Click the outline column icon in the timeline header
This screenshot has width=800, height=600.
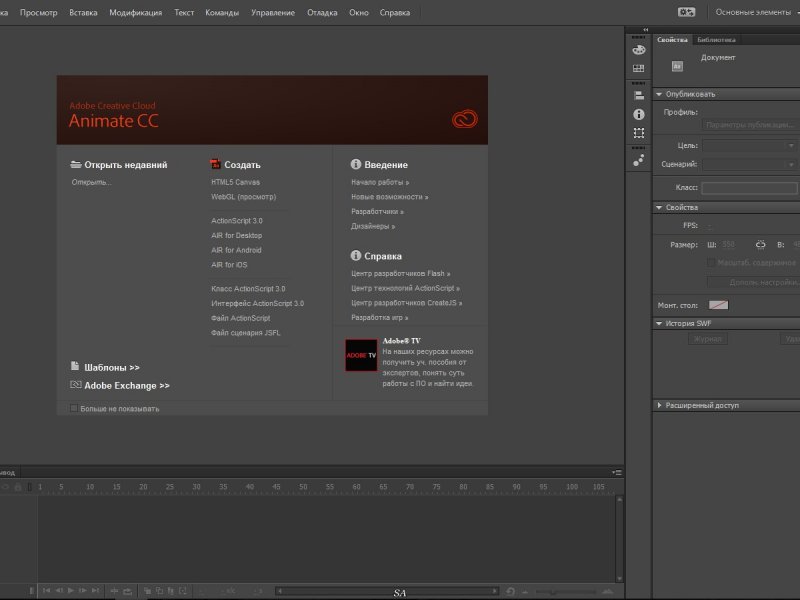point(30,487)
